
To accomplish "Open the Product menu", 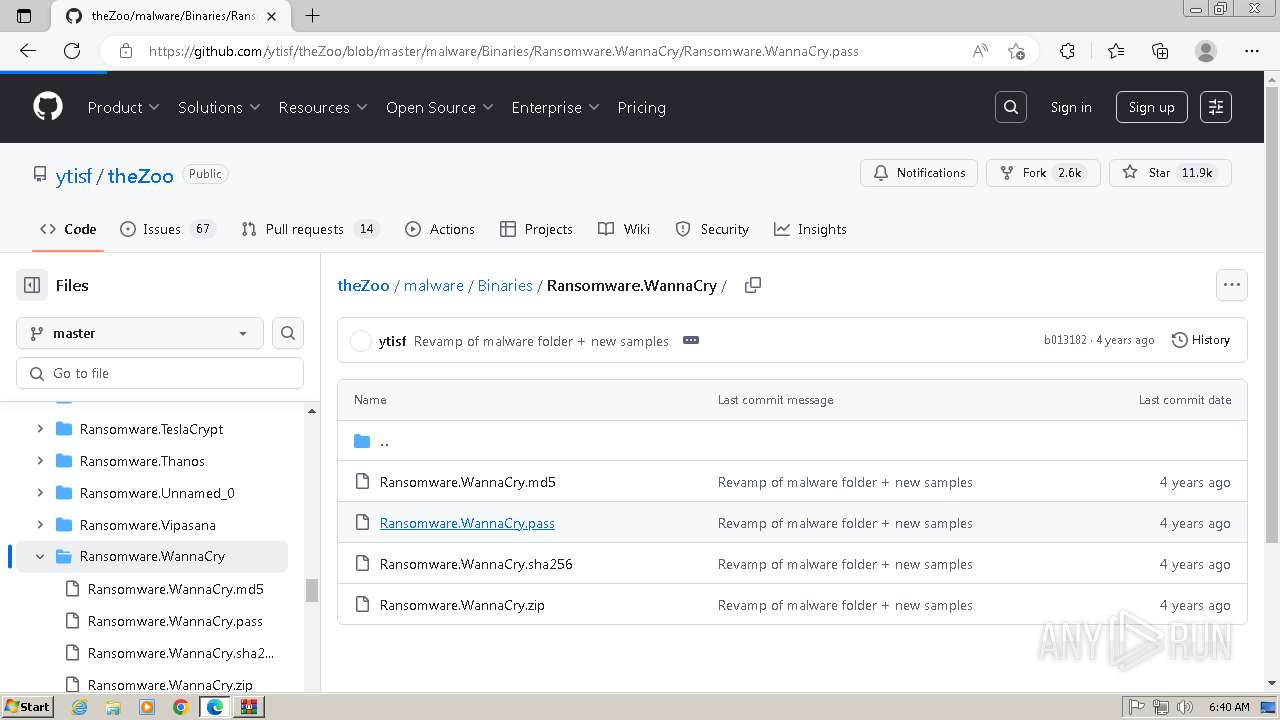I will pyautogui.click(x=123, y=107).
